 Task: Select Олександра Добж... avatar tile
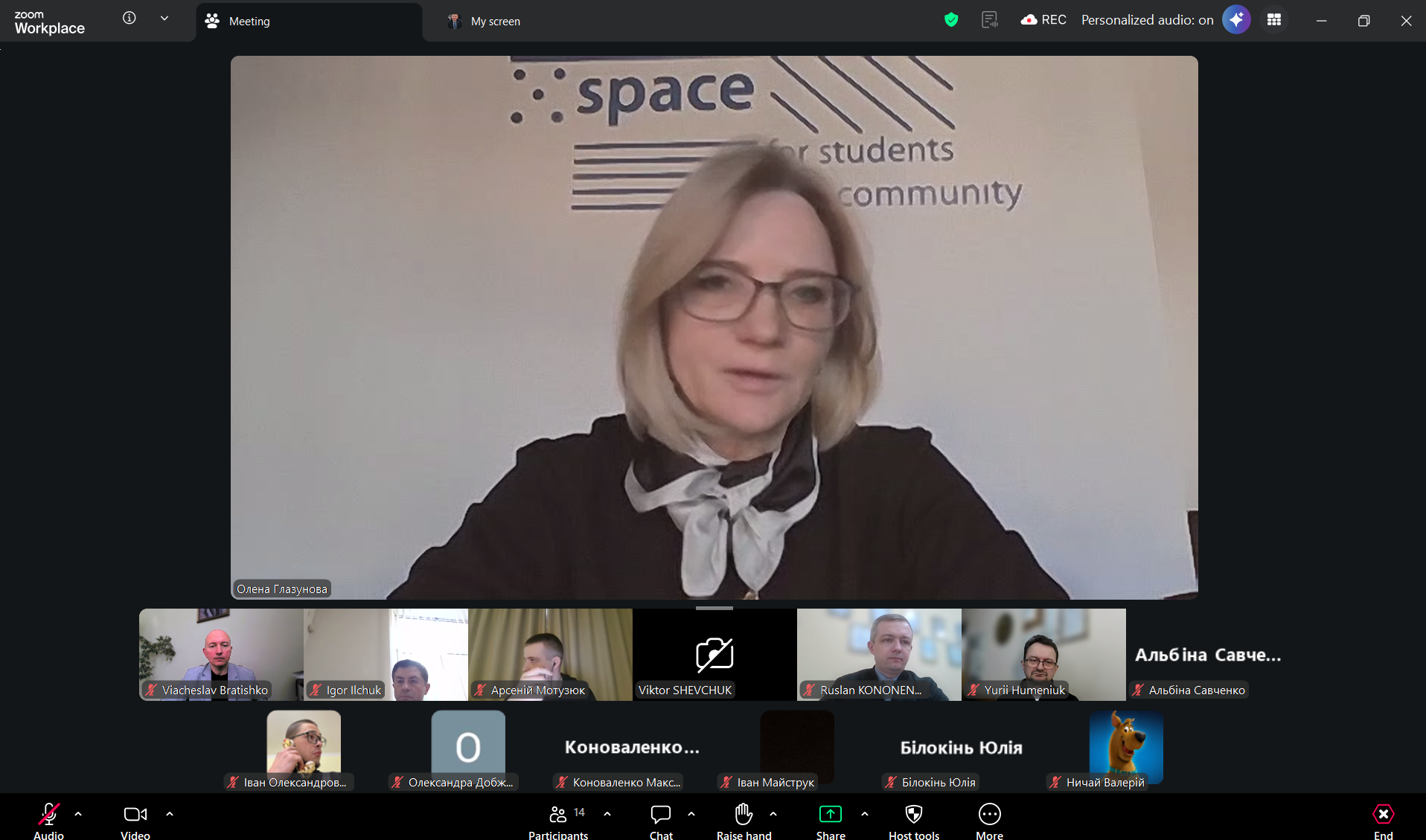coord(468,747)
